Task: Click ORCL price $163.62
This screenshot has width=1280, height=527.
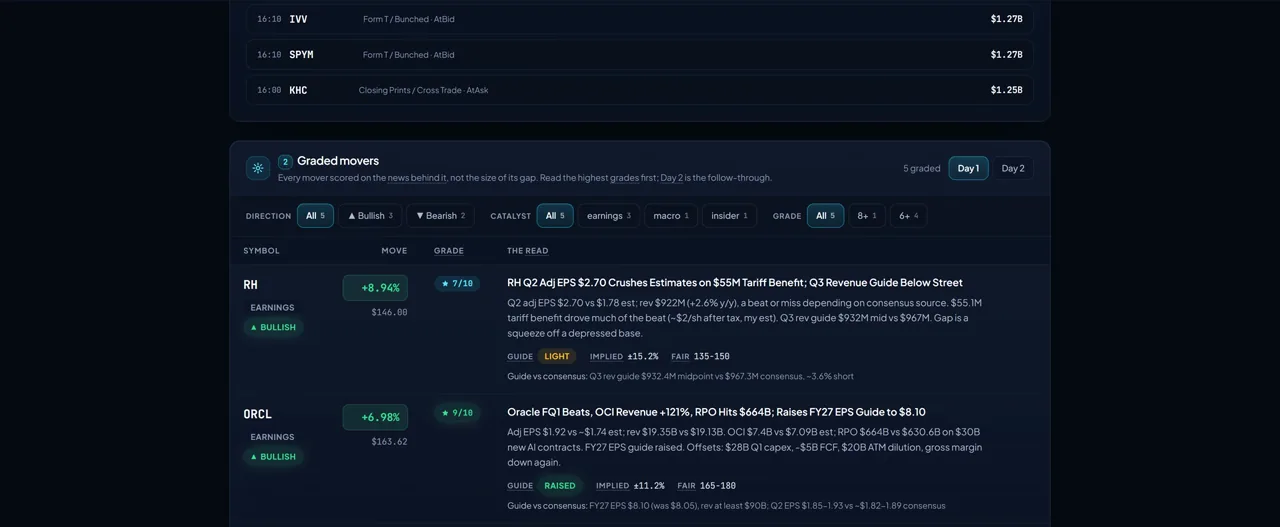Action: [389, 441]
